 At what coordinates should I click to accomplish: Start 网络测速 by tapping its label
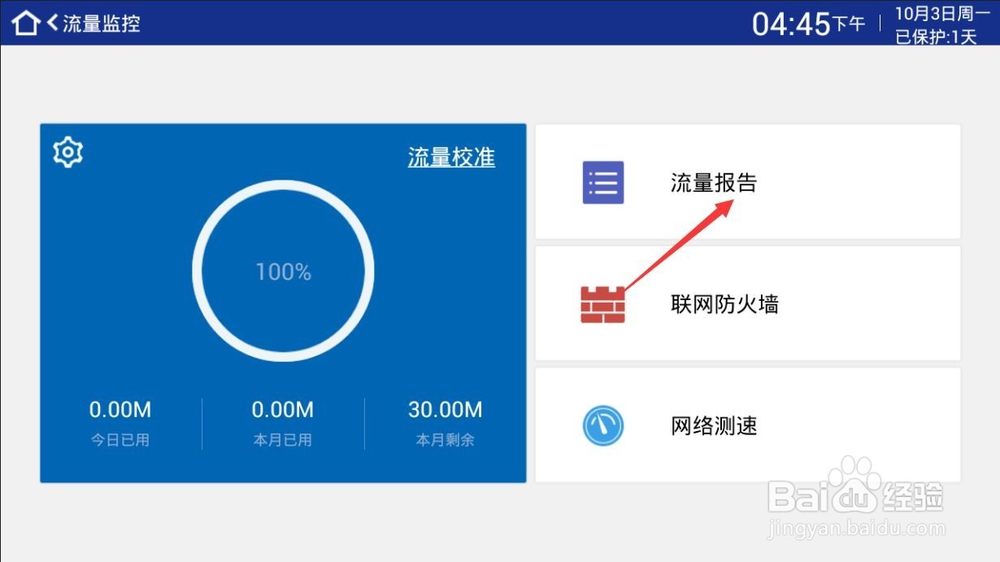(x=714, y=425)
